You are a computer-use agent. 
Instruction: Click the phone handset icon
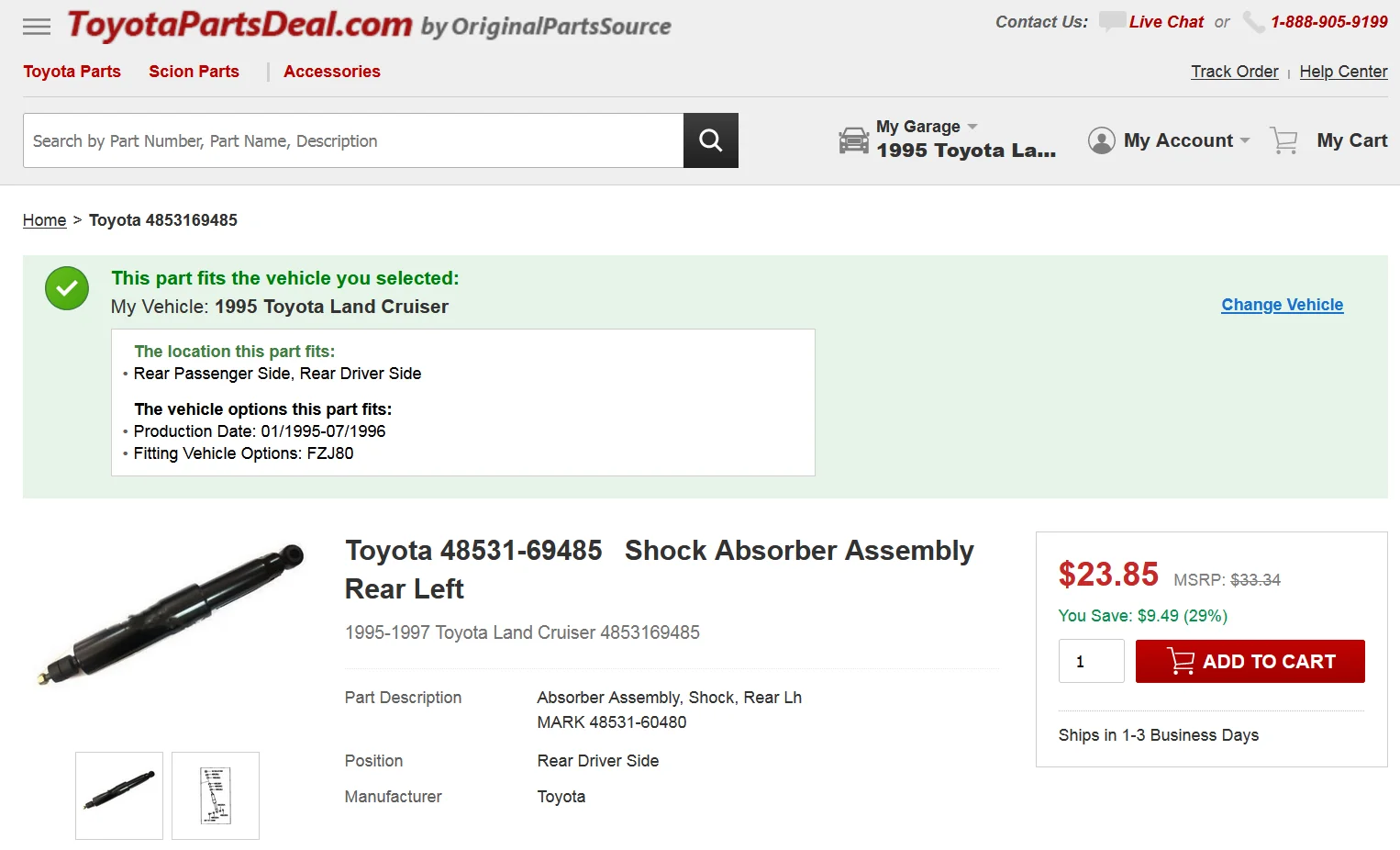click(1253, 22)
